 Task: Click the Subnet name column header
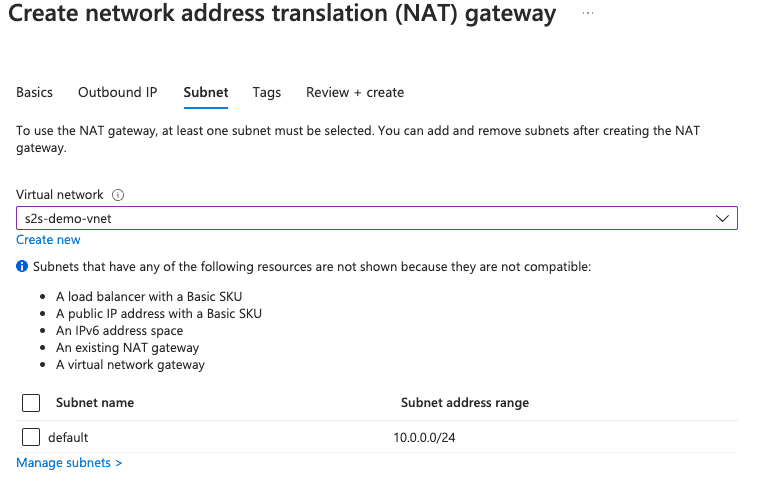pos(95,403)
